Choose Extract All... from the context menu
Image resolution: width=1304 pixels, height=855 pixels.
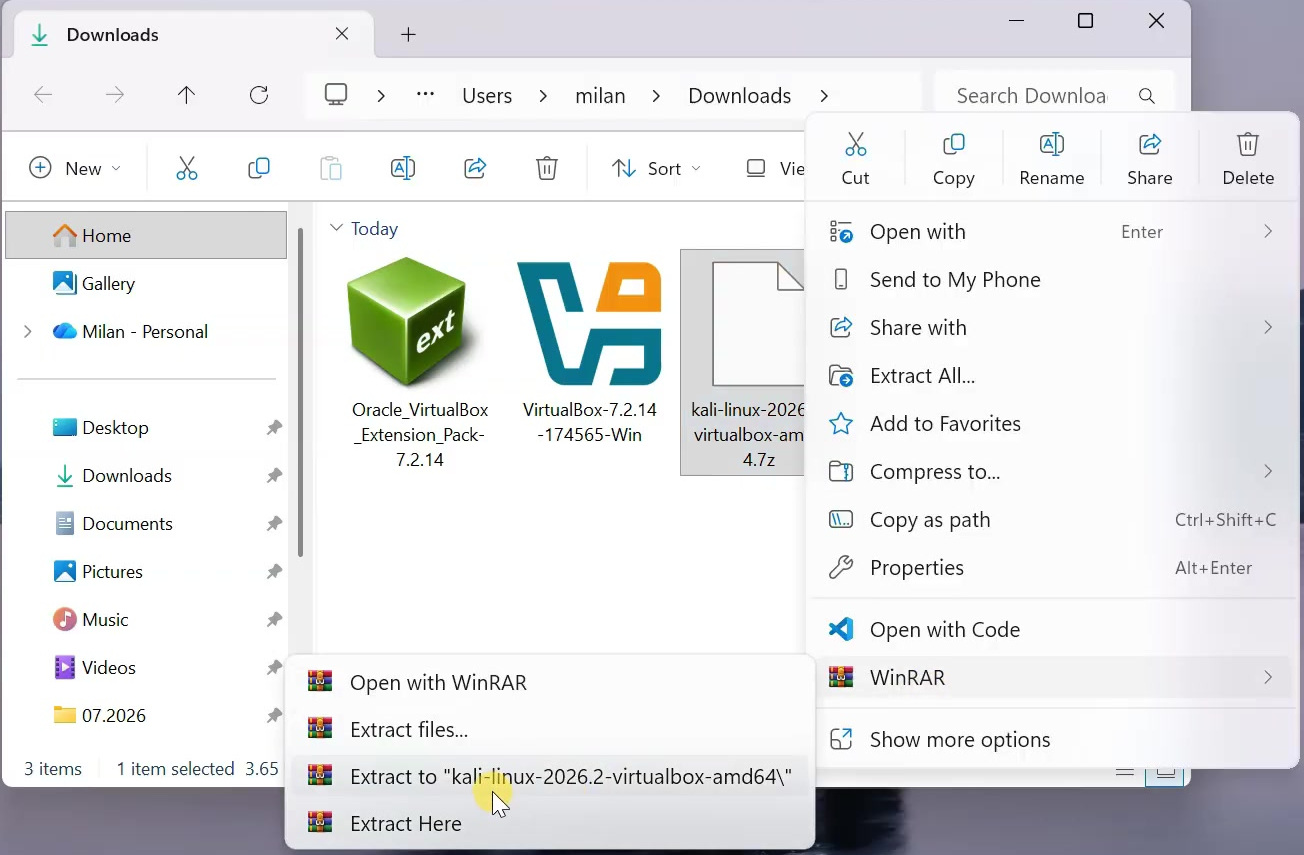(x=1053, y=376)
